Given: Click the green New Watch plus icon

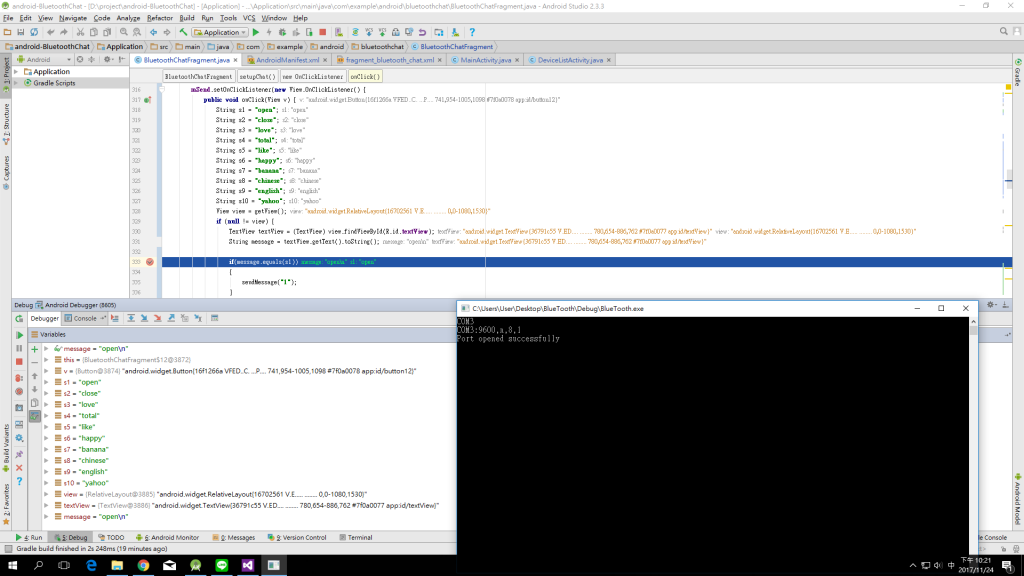Looking at the screenshot, I should (x=35, y=349).
